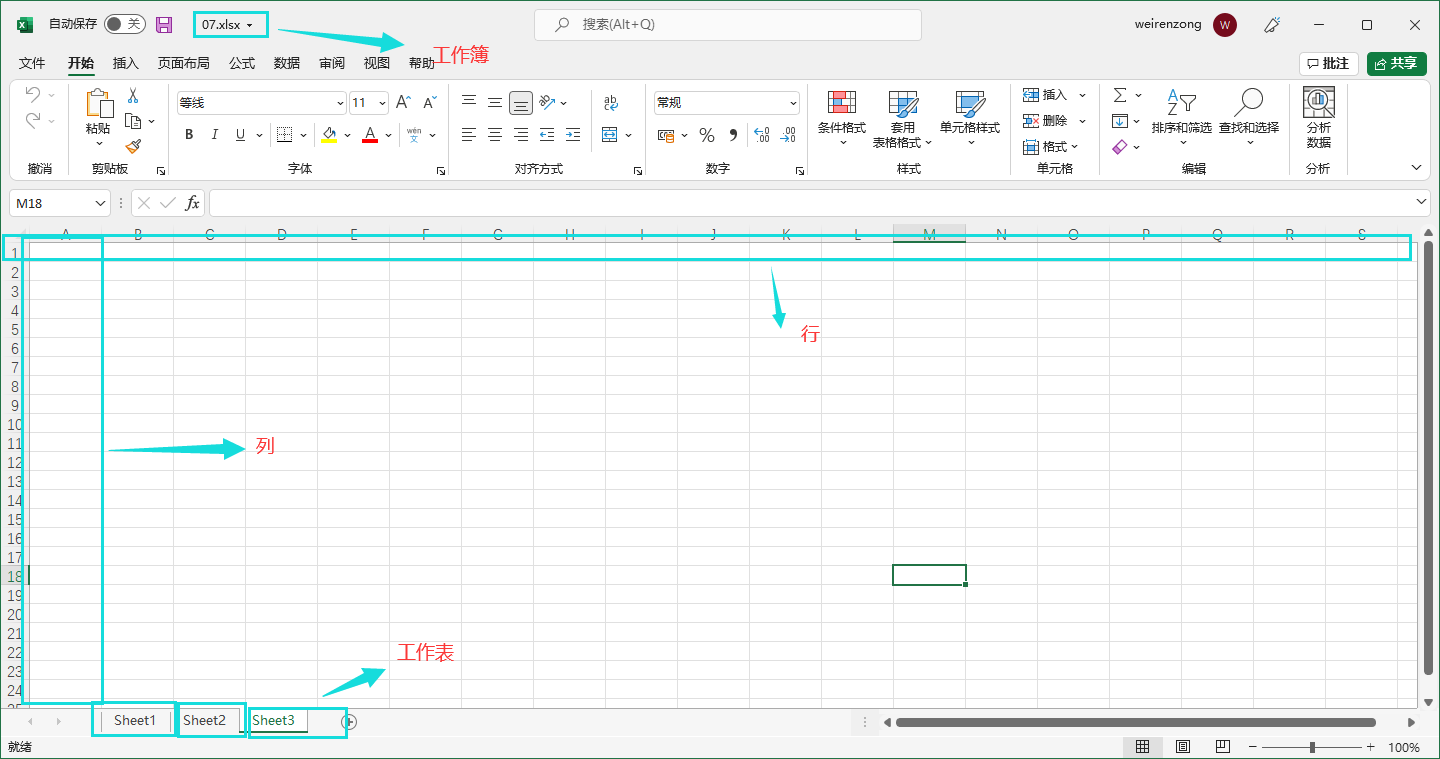Open the 查找和选择 find and select menu
The image size is (1440, 759).
click(x=1249, y=118)
